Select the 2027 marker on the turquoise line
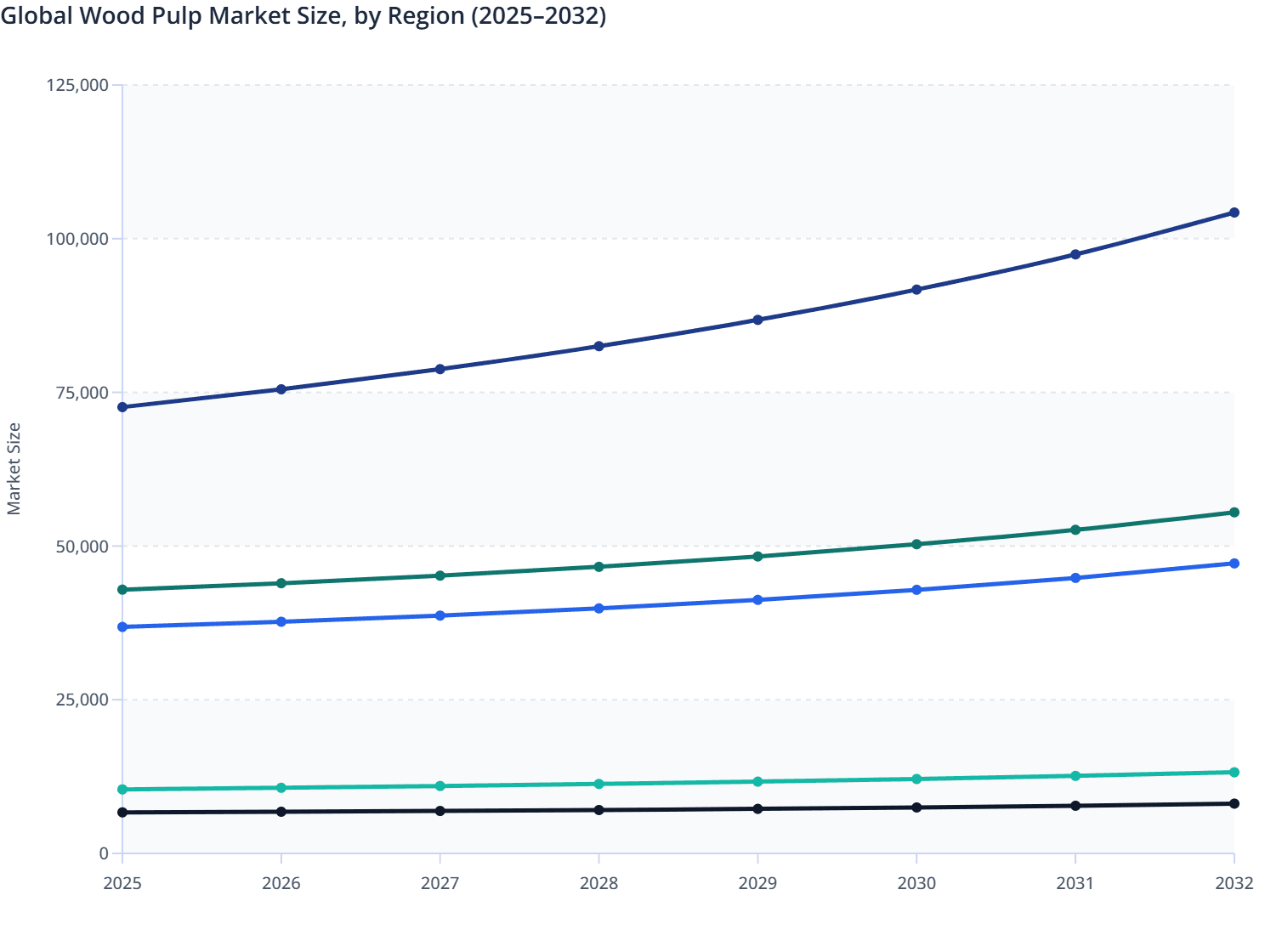 point(440,785)
